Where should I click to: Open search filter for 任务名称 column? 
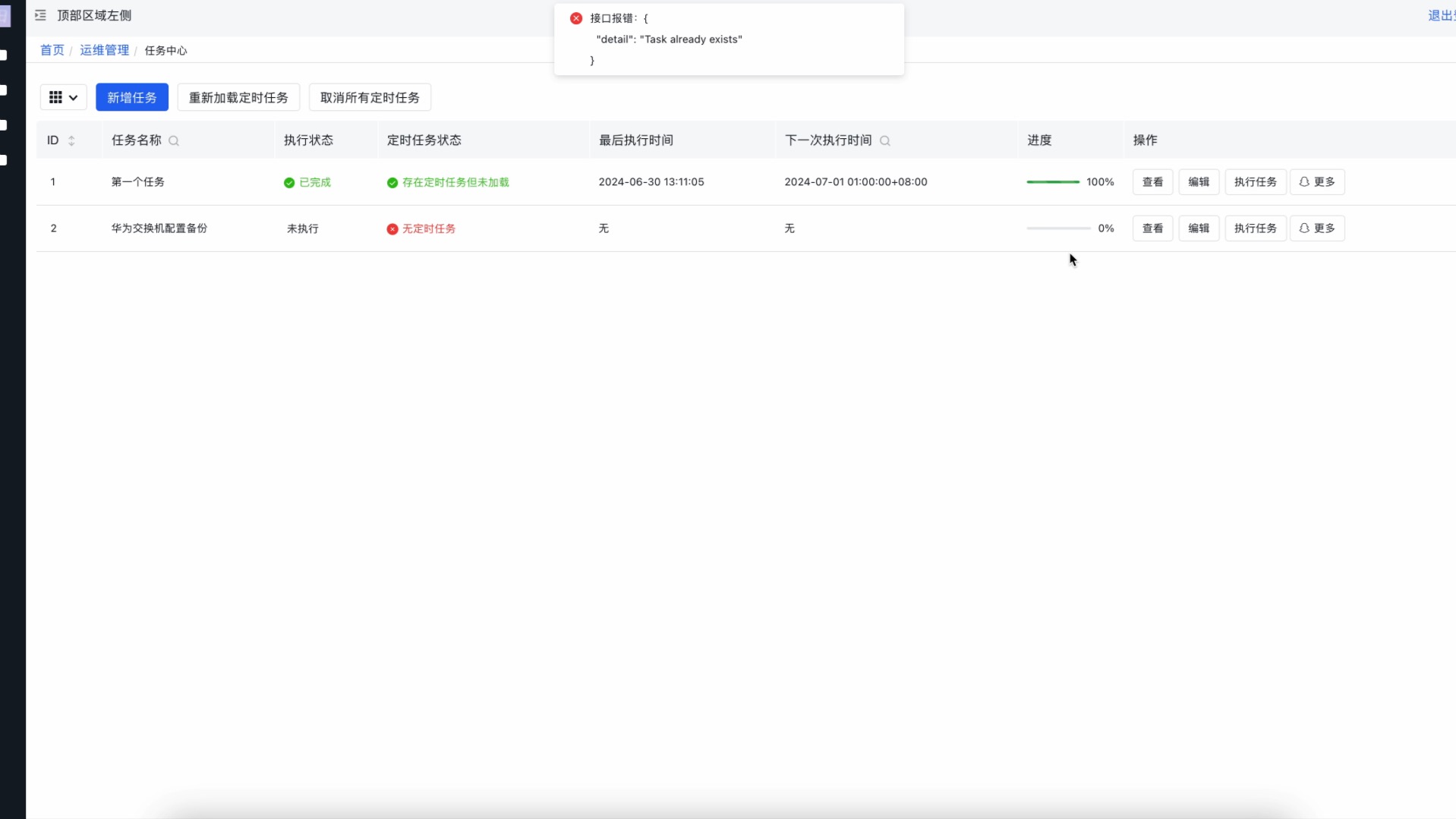click(174, 140)
